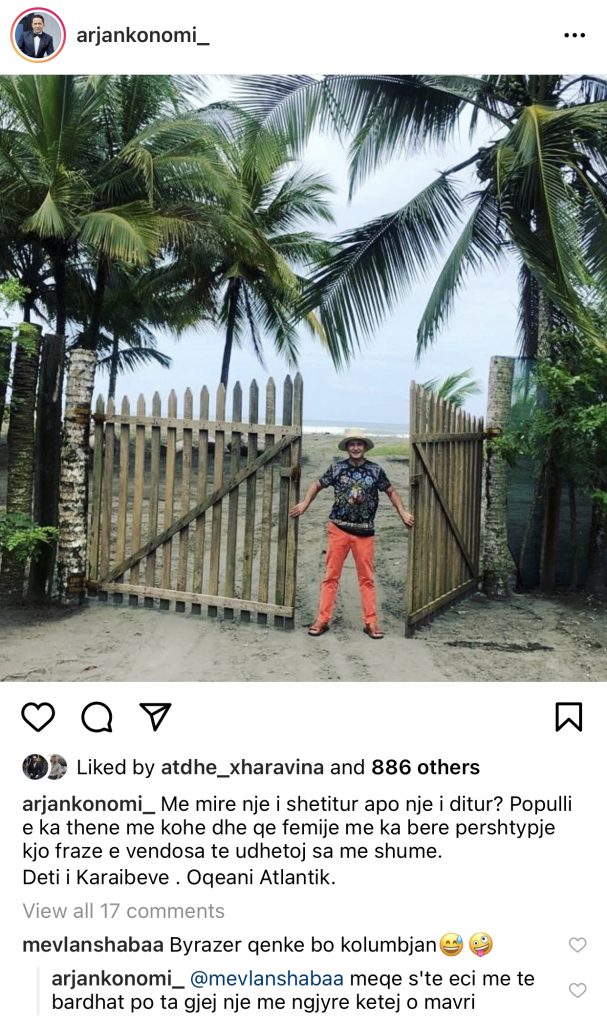The image size is (607, 1024).
Task: Open comments via speech bubble icon
Action: pyautogui.click(x=97, y=717)
